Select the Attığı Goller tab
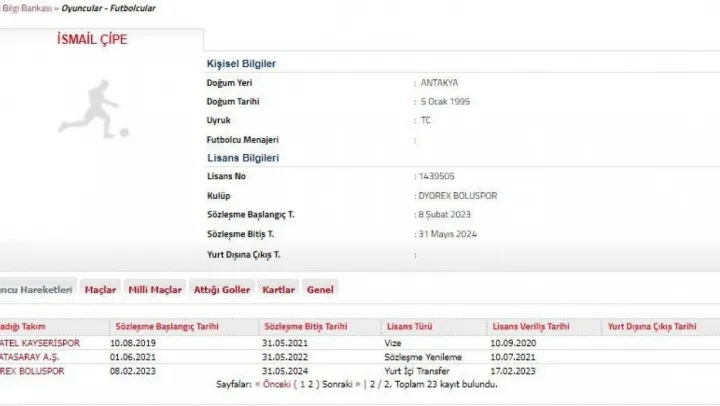The image size is (720, 406). click(x=222, y=289)
